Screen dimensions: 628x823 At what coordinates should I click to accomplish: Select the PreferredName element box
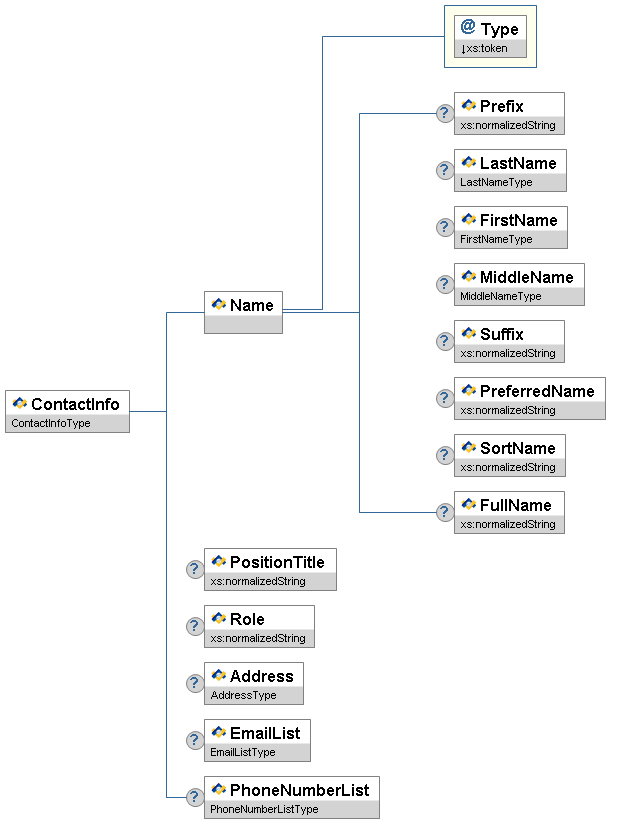coord(529,398)
